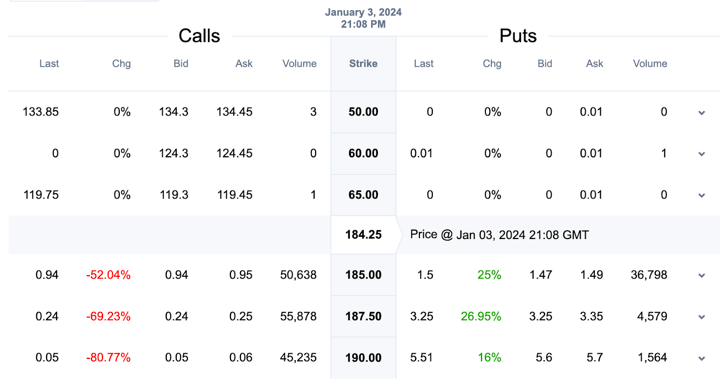The width and height of the screenshot is (720, 387).
Task: Click the Calls Last column header
Action: point(49,63)
